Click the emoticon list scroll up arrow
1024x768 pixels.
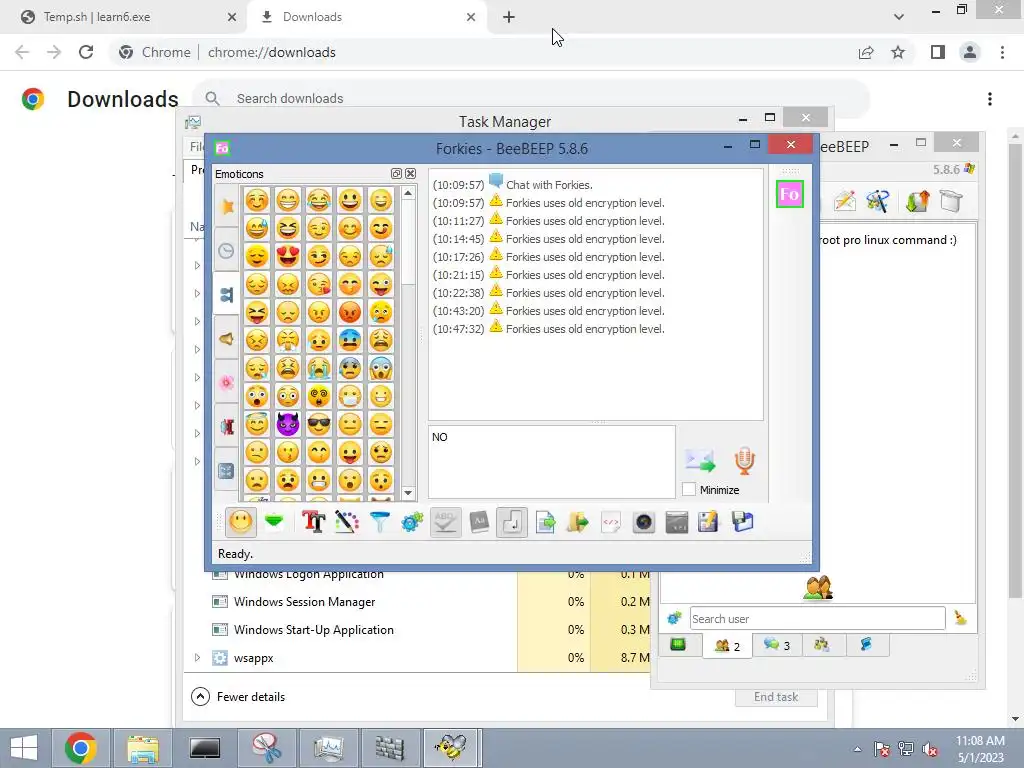click(x=408, y=193)
